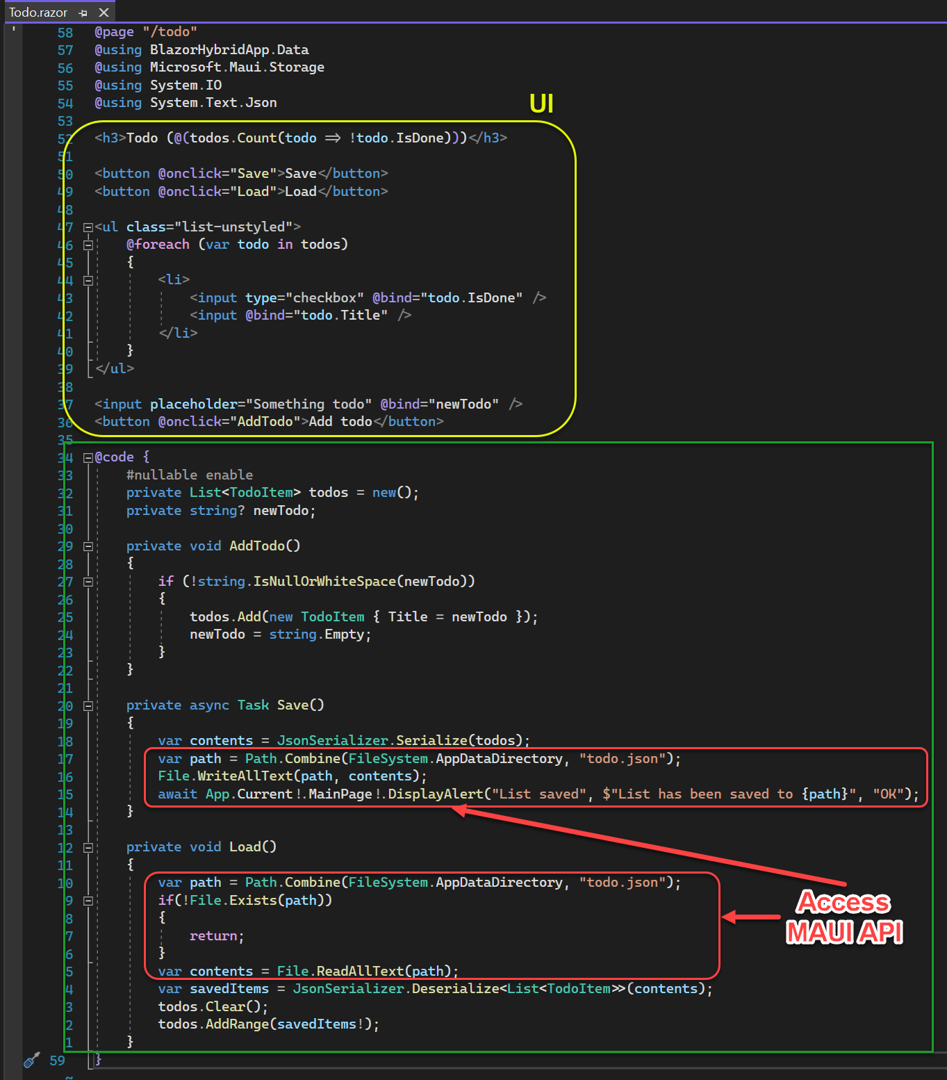Viewport: 947px width, 1080px height.
Task: Click the screwdriver Quick Actions icon
Action: tap(32, 1060)
